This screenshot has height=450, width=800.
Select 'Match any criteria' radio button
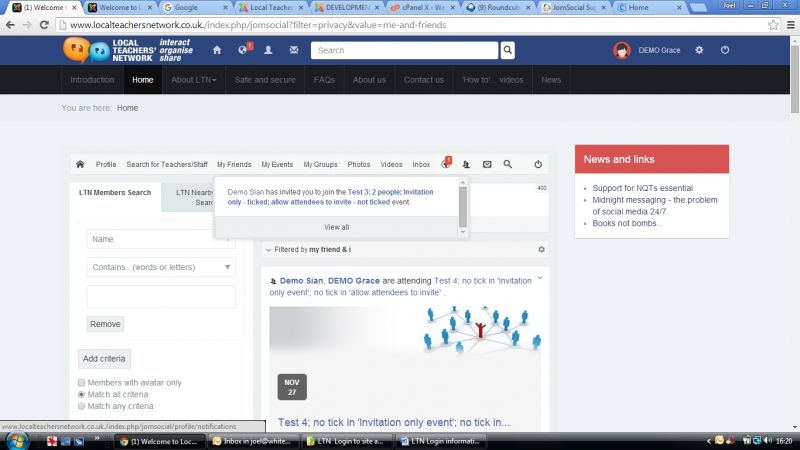tap(82, 406)
